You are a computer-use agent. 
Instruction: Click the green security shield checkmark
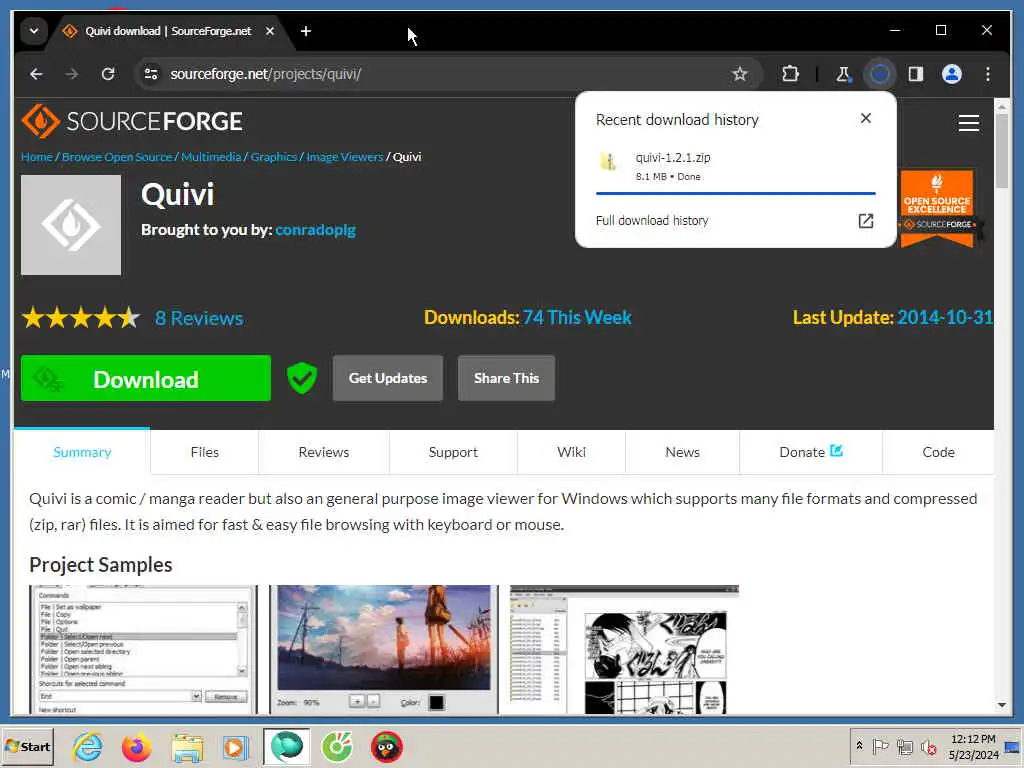[302, 378]
